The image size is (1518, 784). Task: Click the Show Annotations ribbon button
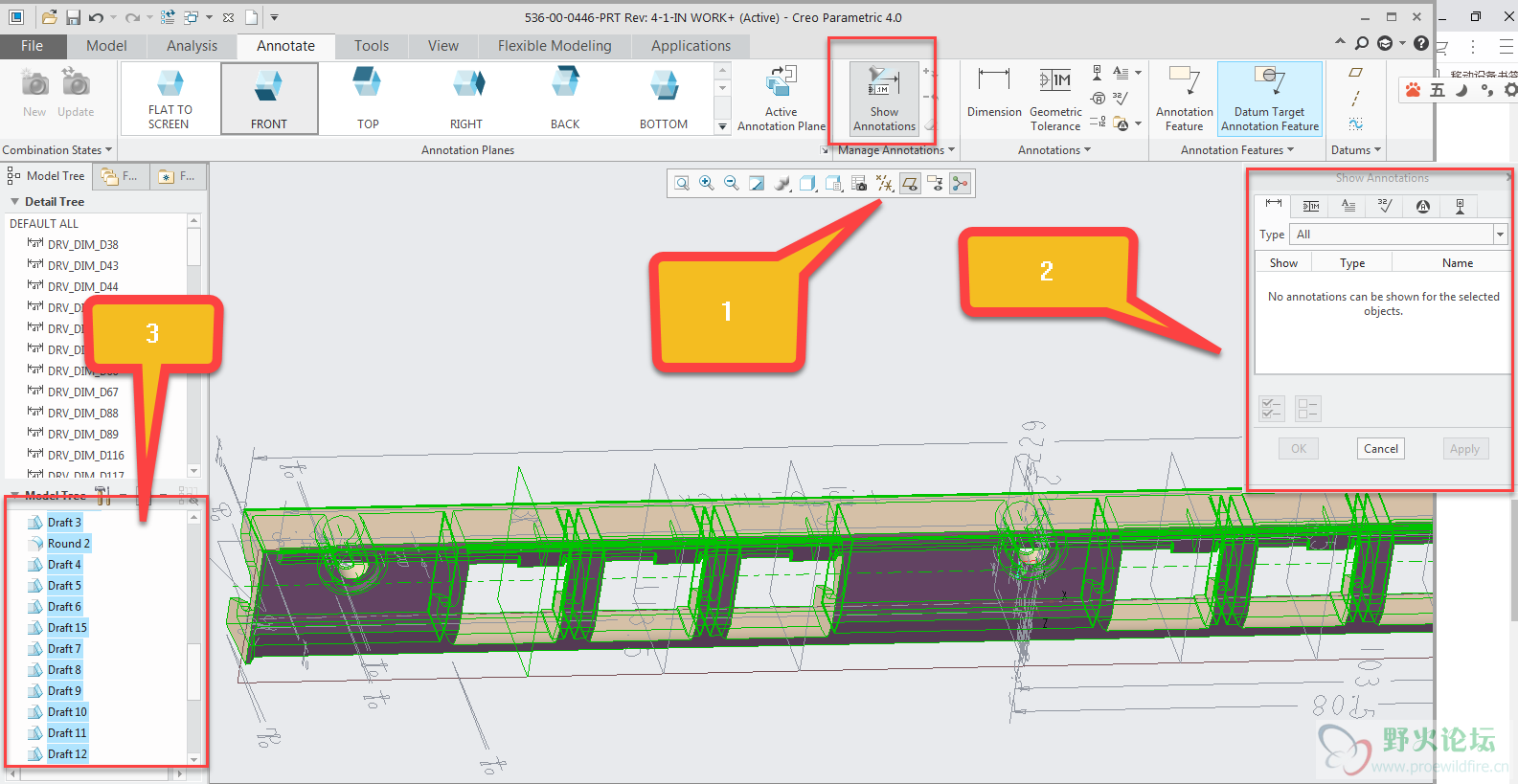(x=884, y=99)
